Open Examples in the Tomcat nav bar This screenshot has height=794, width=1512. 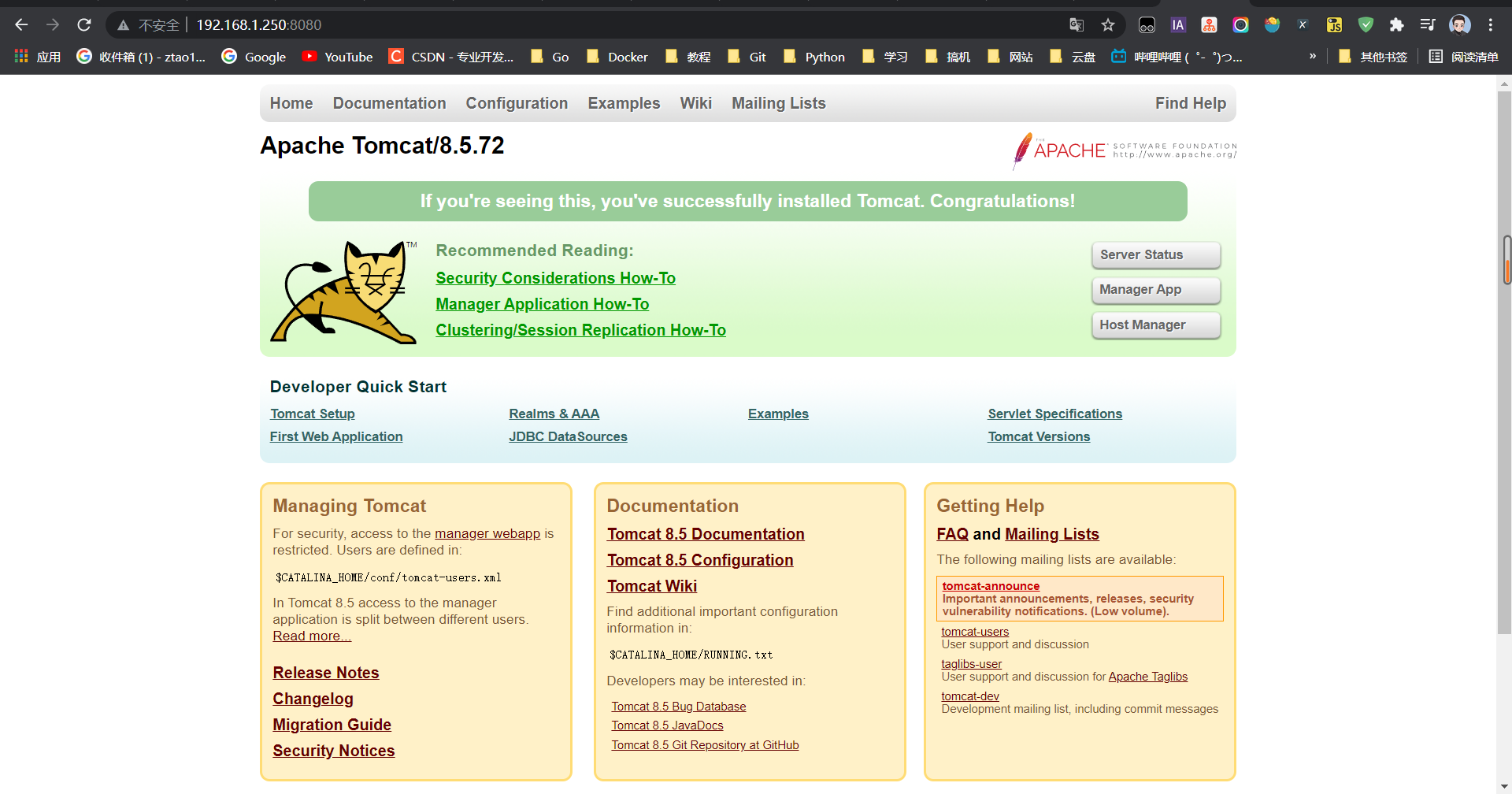tap(624, 103)
